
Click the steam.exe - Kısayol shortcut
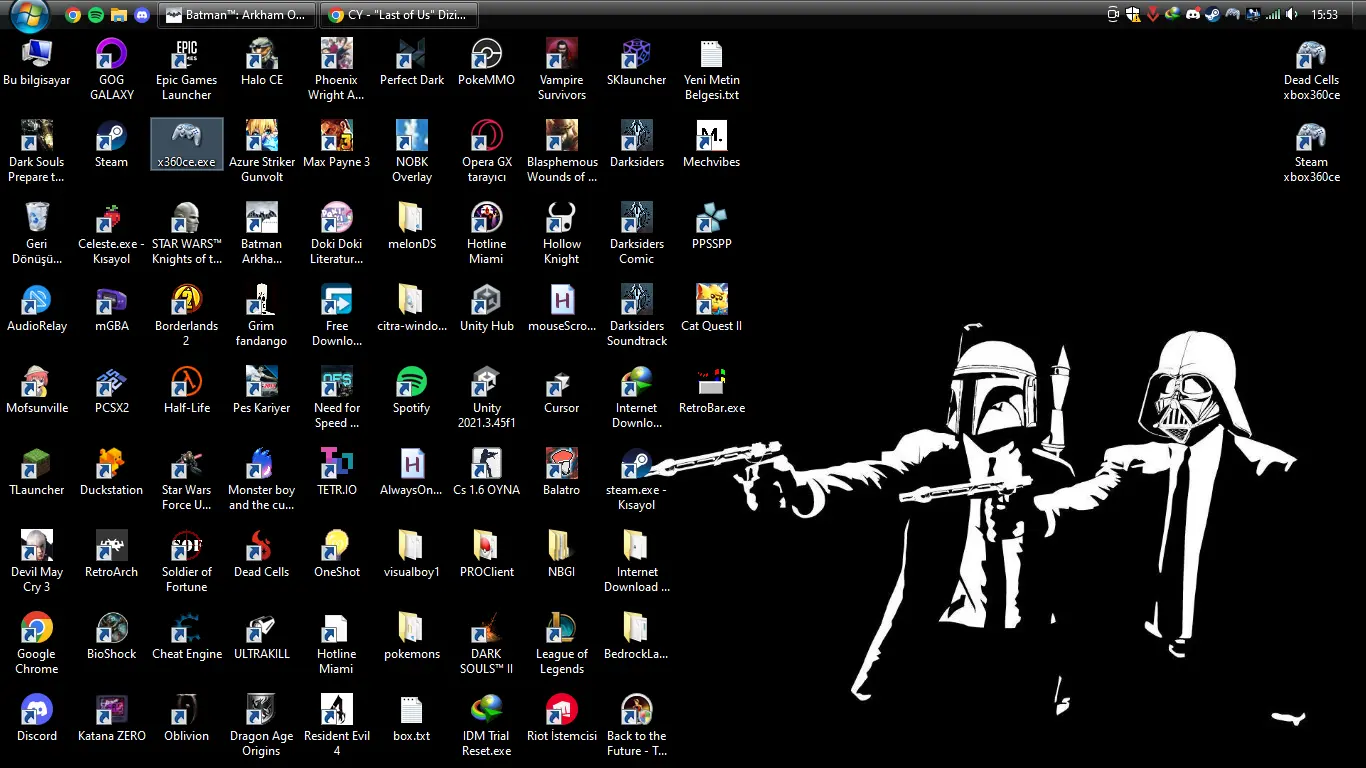click(637, 479)
